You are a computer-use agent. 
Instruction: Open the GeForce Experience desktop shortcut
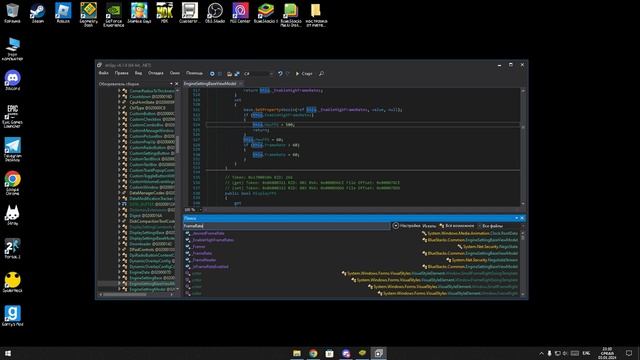coord(113,15)
